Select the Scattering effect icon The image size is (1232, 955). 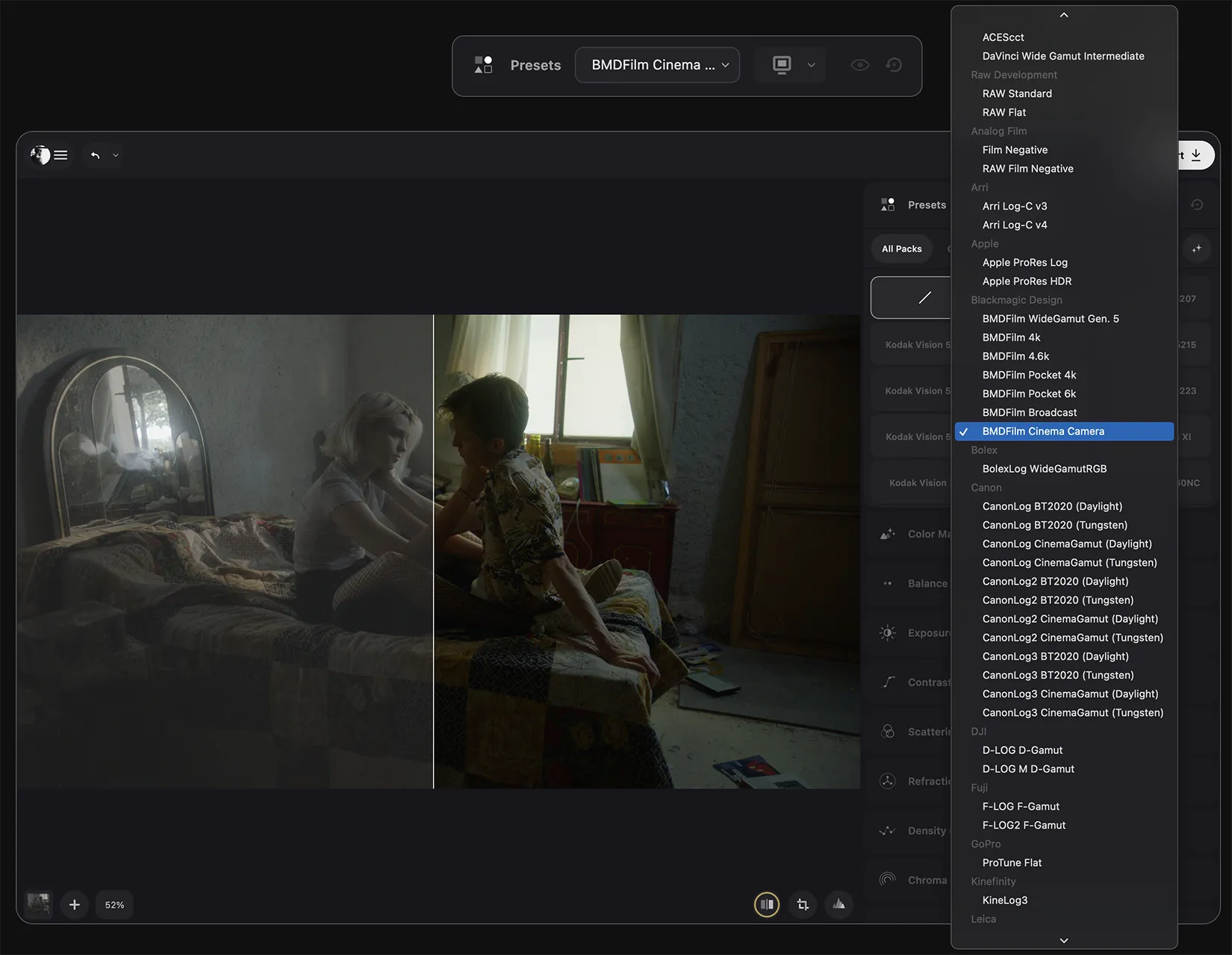(x=888, y=731)
